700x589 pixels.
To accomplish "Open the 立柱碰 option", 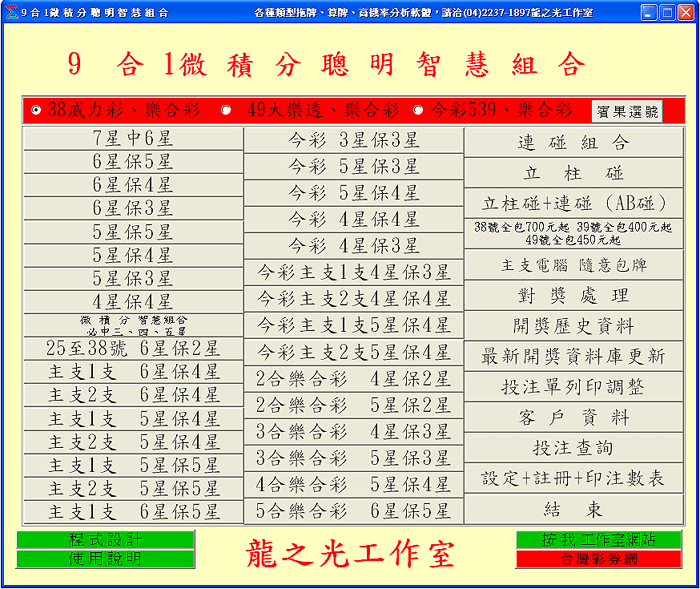I will [574, 173].
